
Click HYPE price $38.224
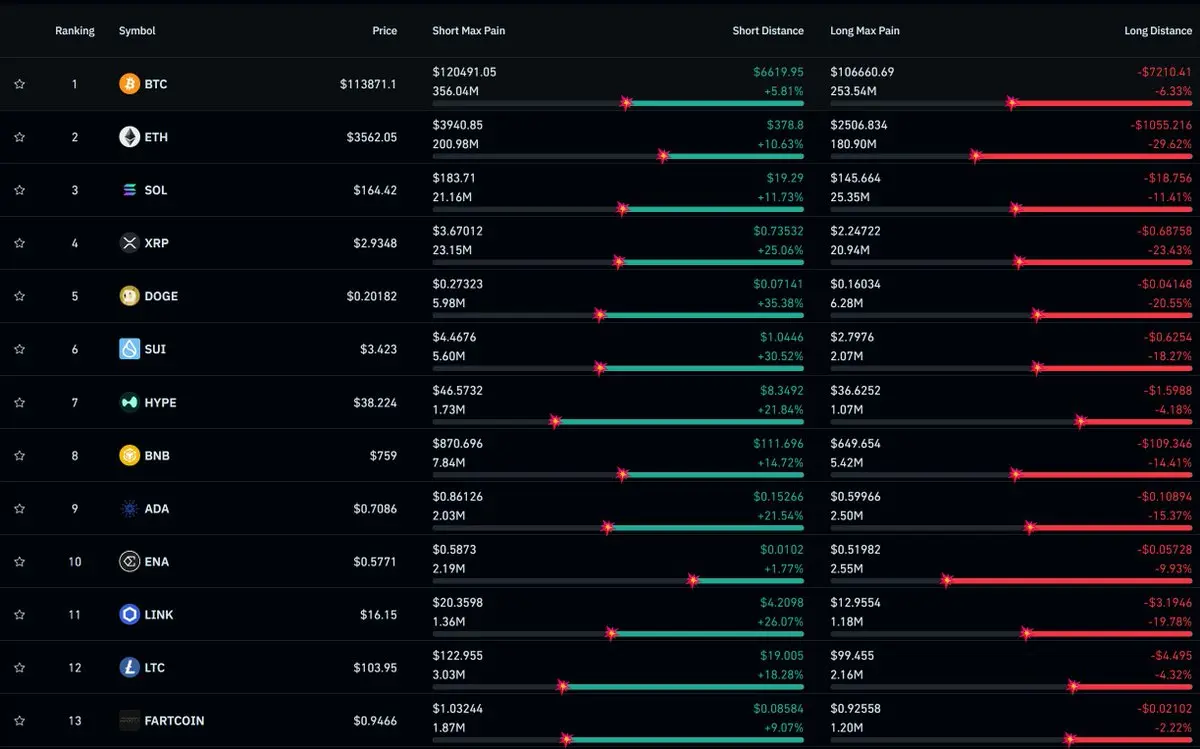coord(375,402)
